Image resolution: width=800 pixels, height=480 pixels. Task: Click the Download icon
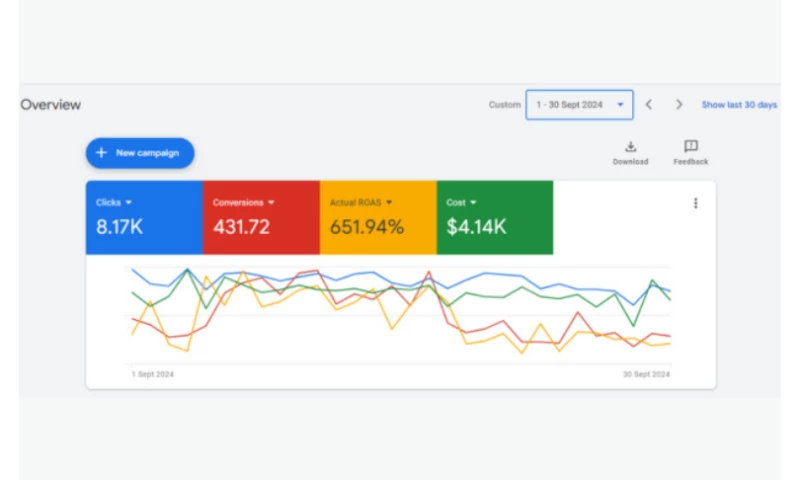click(x=630, y=147)
